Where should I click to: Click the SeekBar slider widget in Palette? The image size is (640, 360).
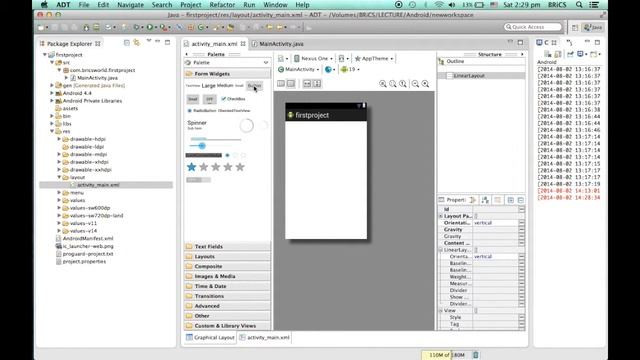[202, 146]
